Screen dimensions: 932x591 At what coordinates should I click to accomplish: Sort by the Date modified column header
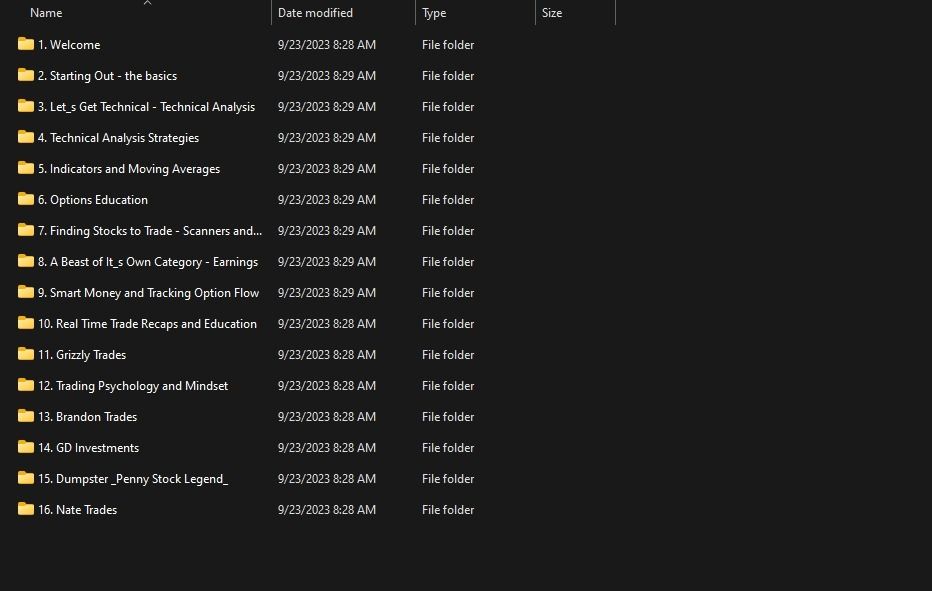[315, 13]
